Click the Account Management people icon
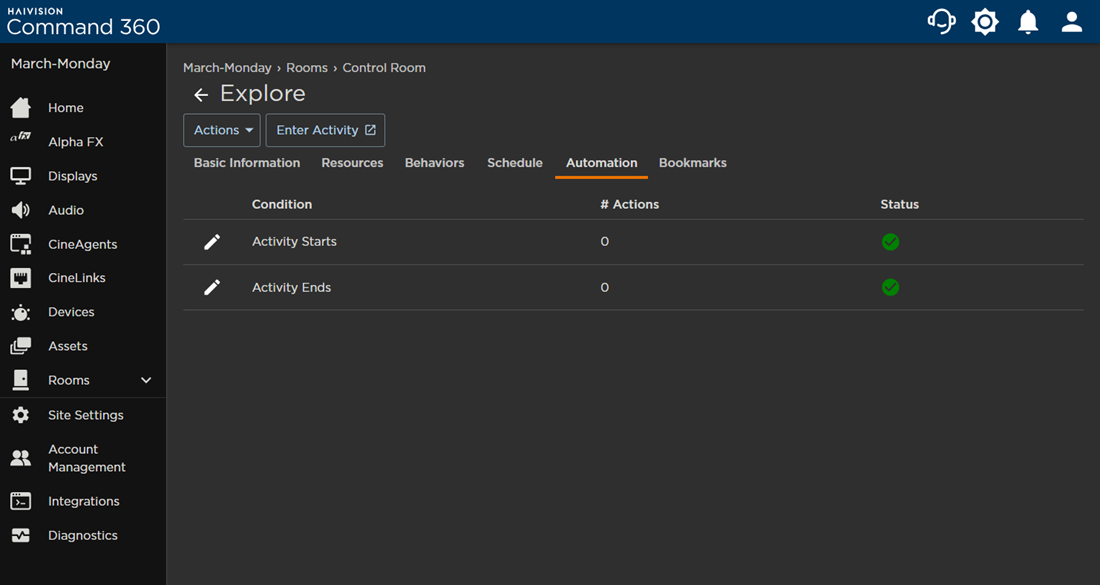This screenshot has height=585, width=1100. 20,458
